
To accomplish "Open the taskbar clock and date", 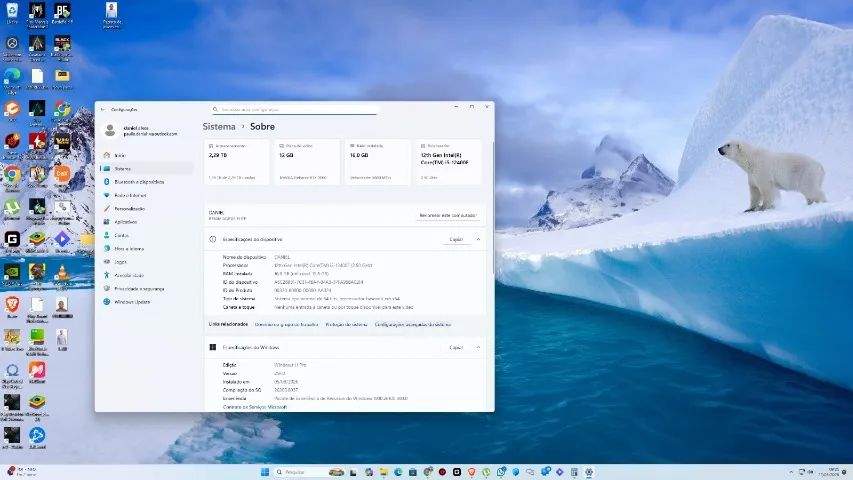I will coord(829,472).
